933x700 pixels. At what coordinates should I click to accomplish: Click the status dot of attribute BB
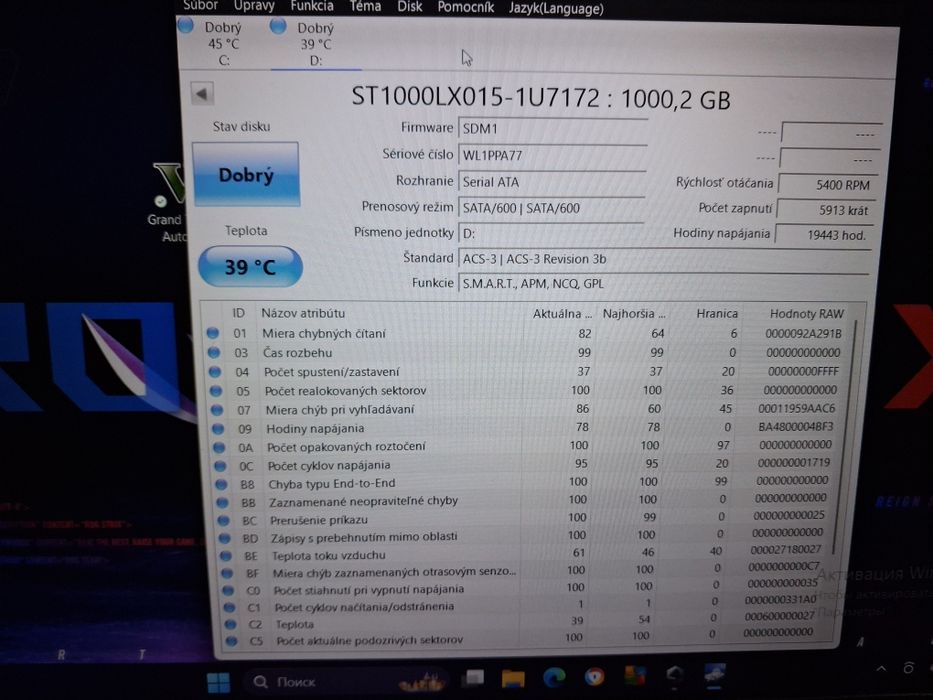[223, 502]
